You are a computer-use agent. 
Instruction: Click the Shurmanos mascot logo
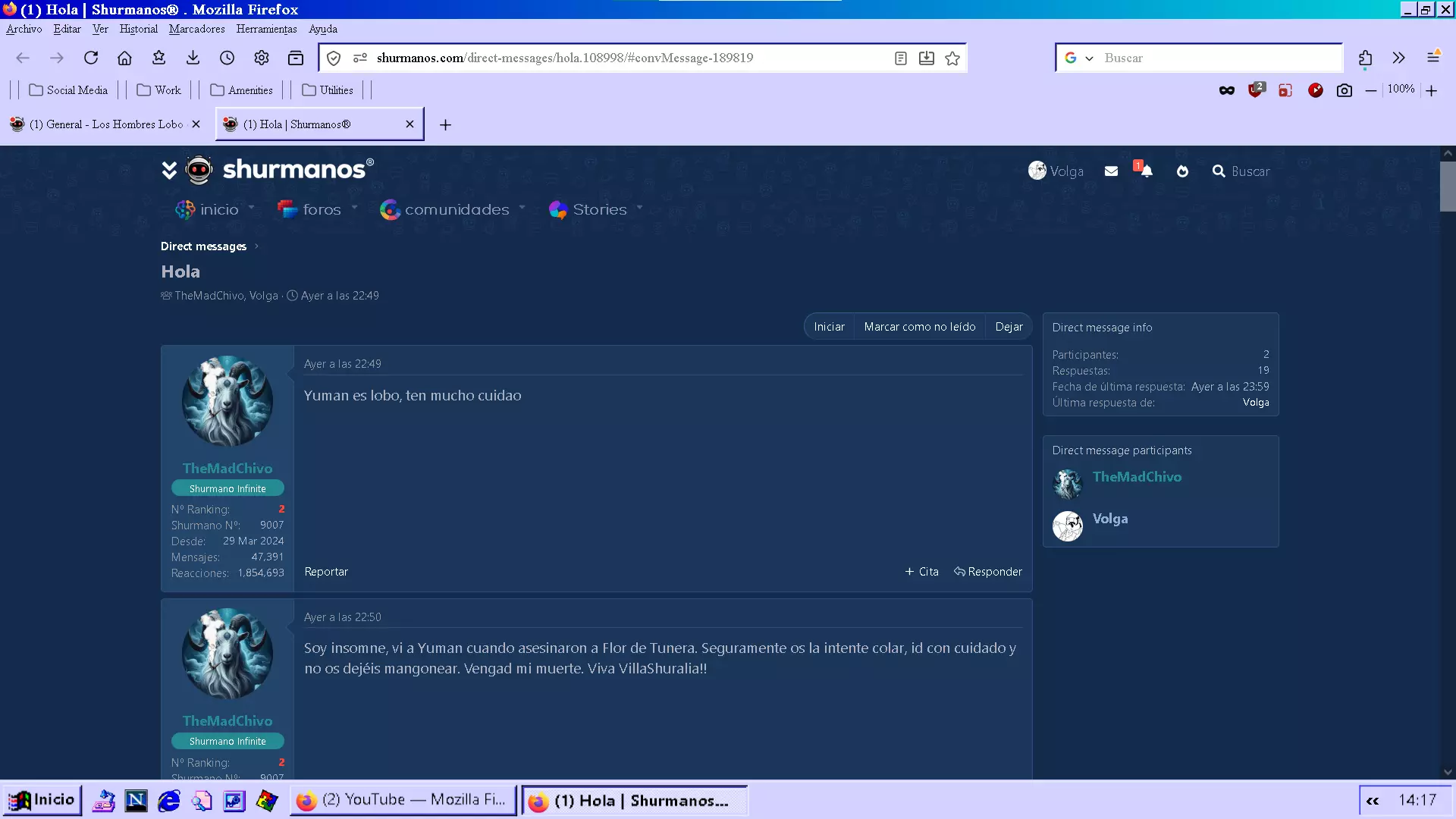coord(199,170)
